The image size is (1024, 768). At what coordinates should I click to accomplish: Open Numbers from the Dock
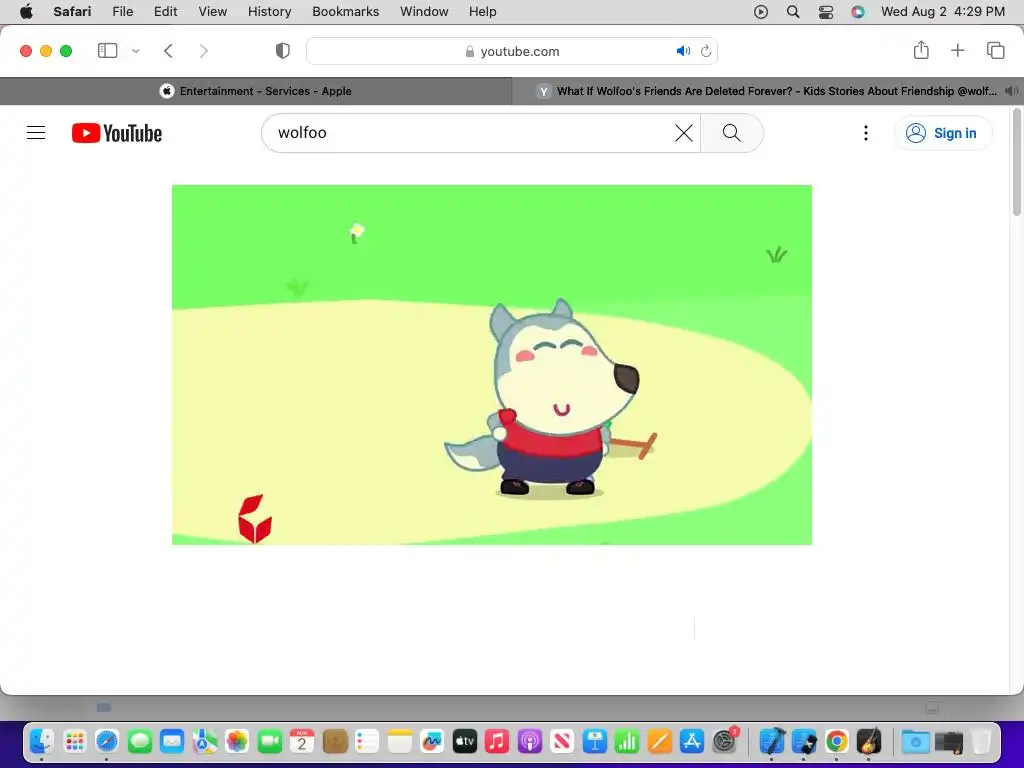pos(627,742)
